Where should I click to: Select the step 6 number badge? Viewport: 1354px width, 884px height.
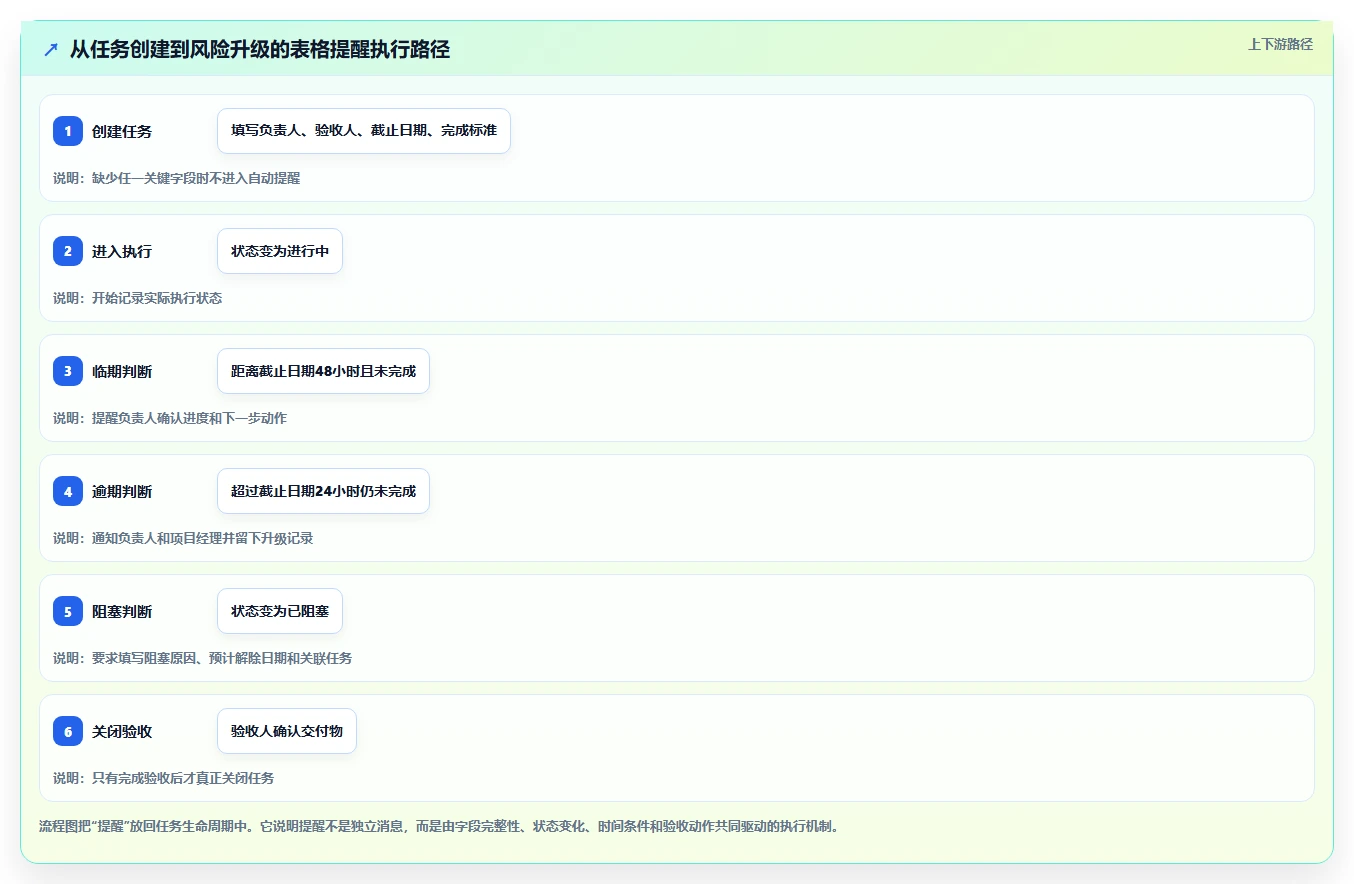[68, 731]
